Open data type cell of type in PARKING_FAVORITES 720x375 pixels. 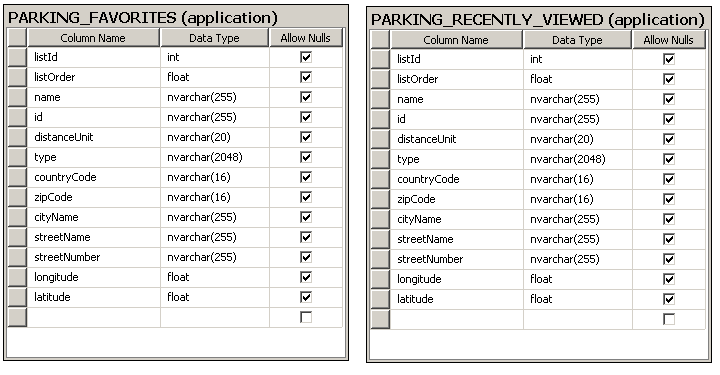214,157
